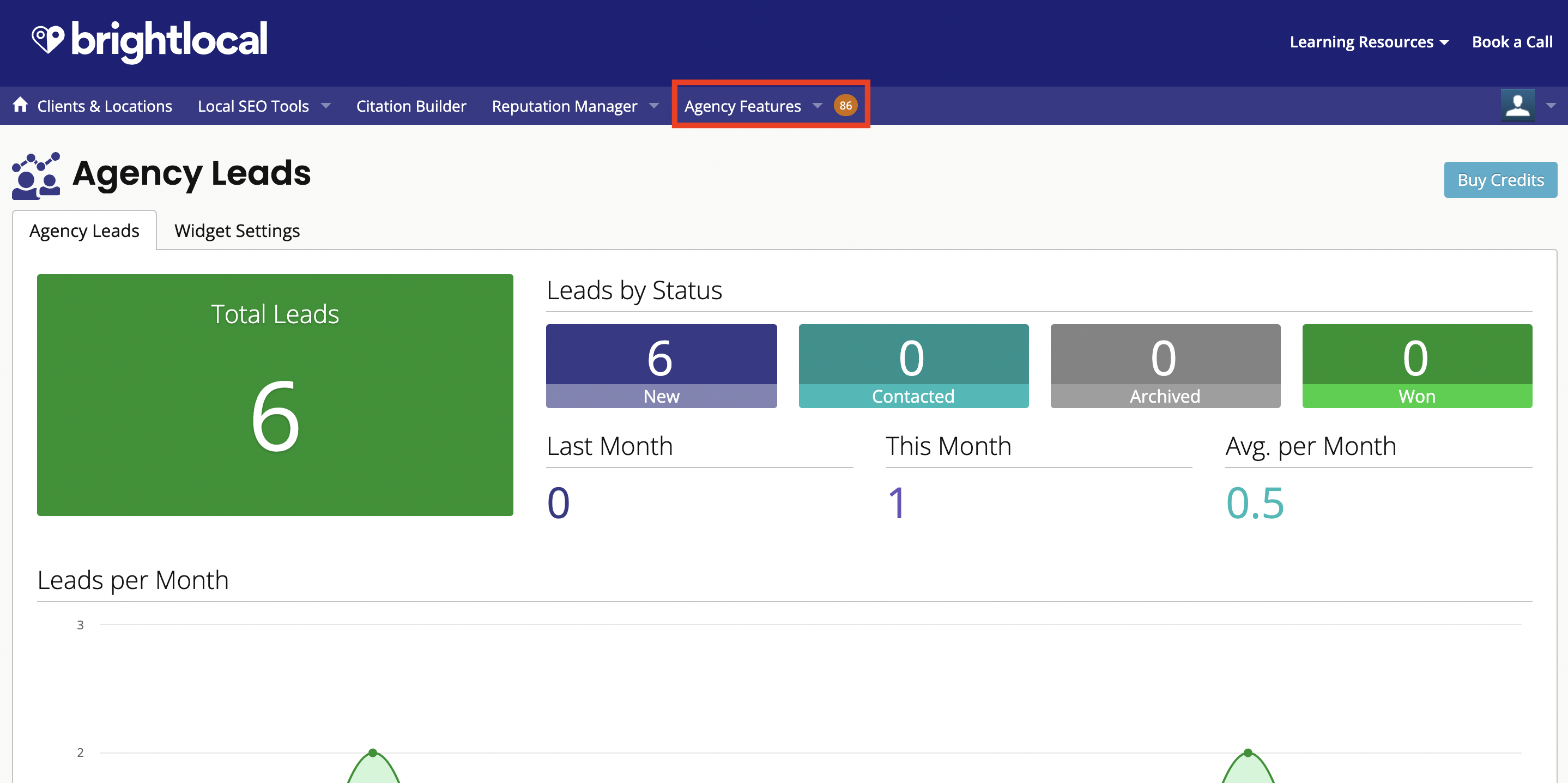
Task: Click the Last Month value 0
Action: tap(558, 503)
